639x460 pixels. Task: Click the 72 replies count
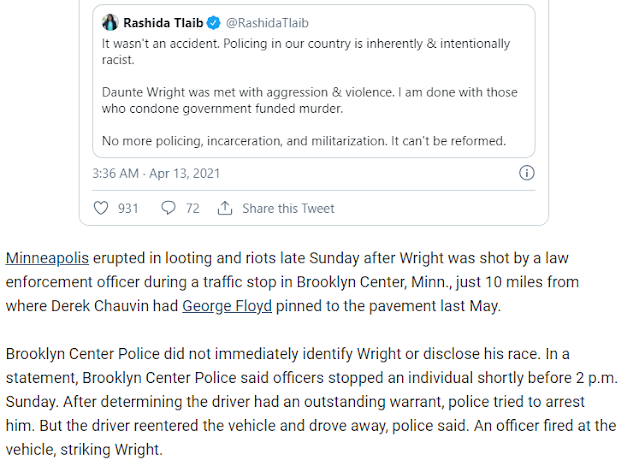point(192,209)
